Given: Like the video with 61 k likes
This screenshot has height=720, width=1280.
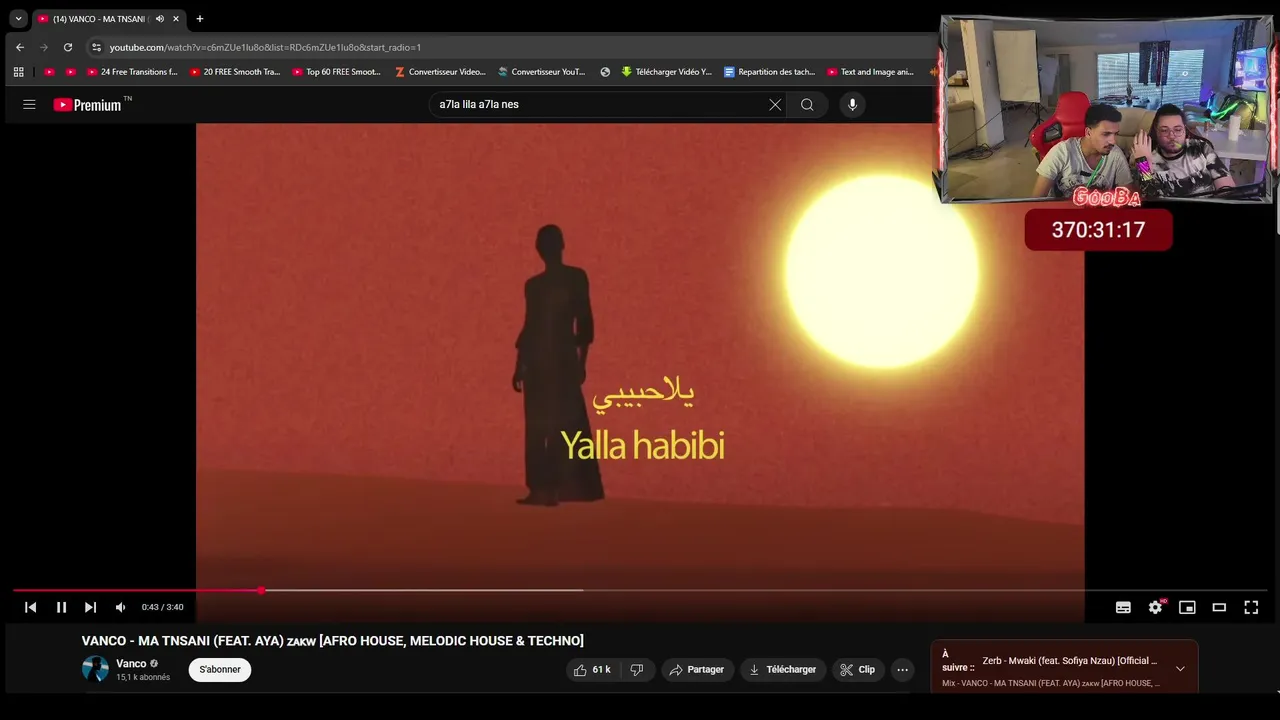Looking at the screenshot, I should coord(591,670).
